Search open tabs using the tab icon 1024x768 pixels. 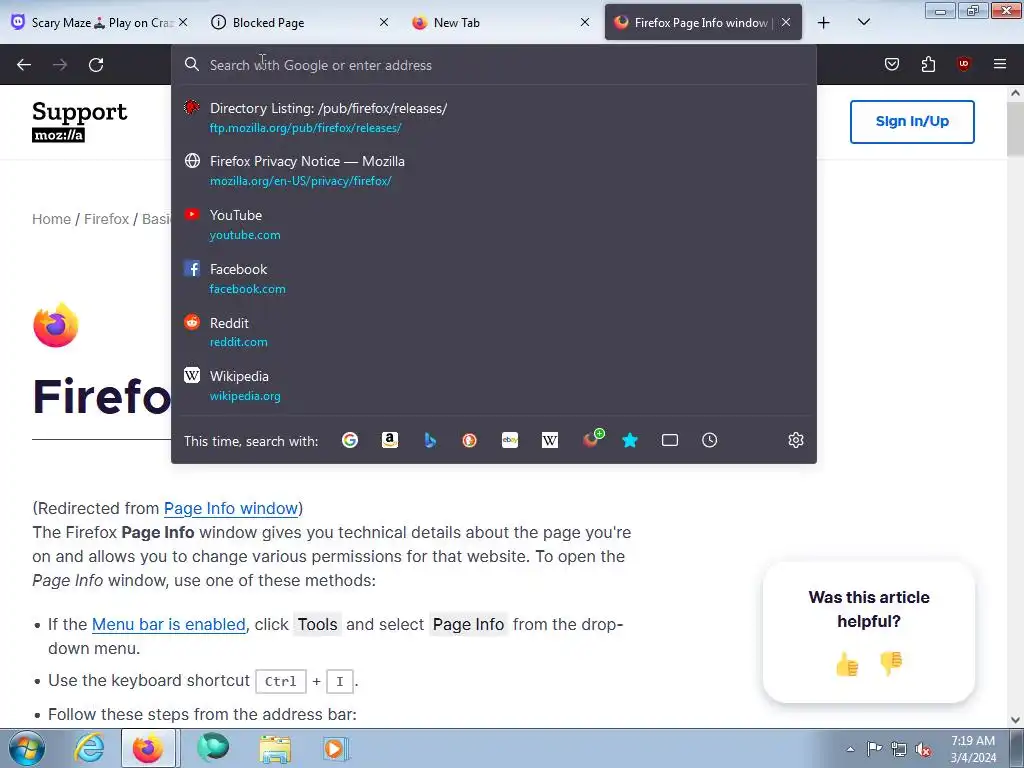[x=669, y=441]
